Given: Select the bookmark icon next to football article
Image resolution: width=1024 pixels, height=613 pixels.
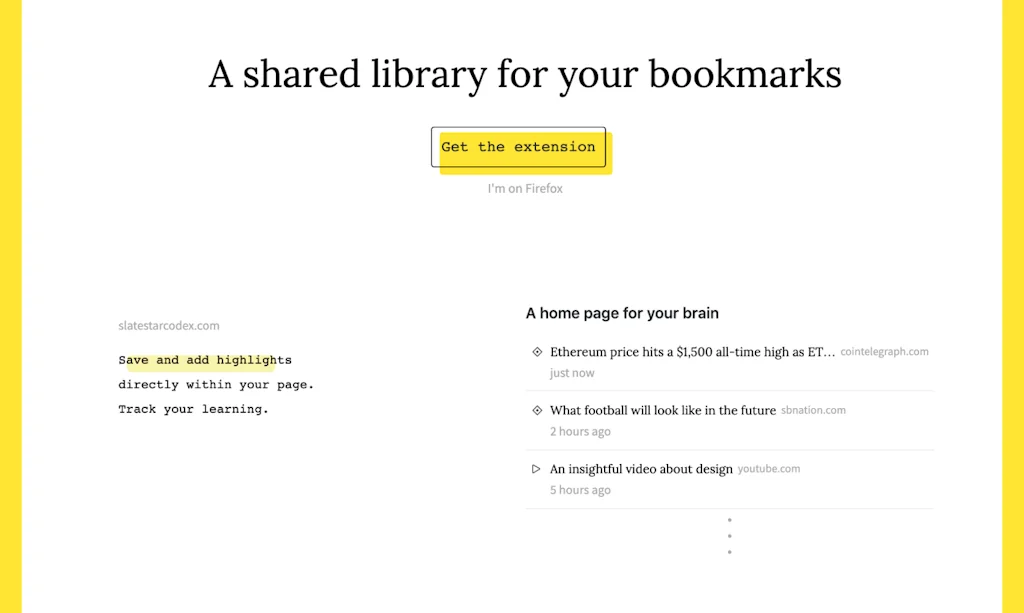Looking at the screenshot, I should 535,410.
